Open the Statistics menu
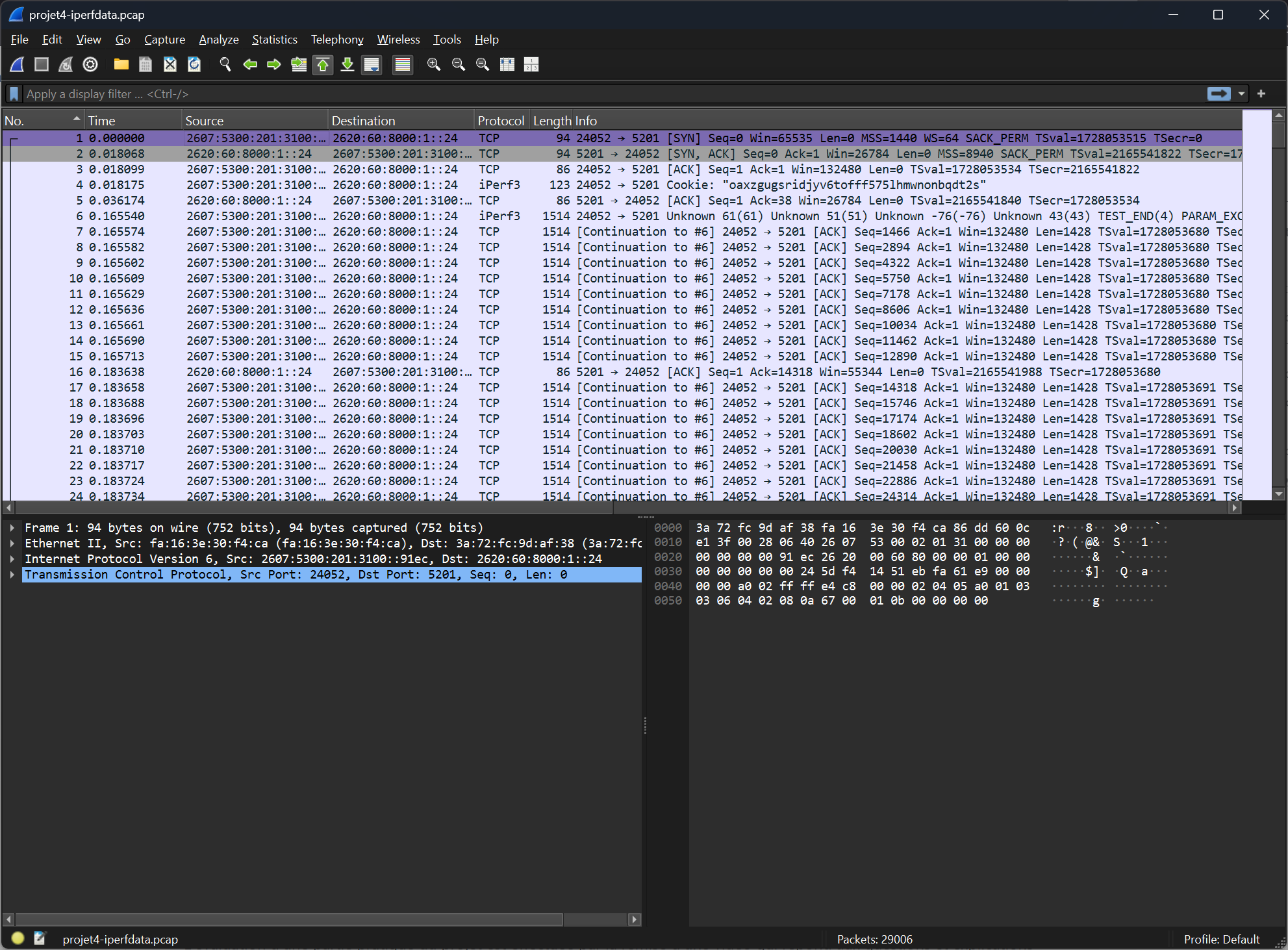This screenshot has height=950, width=1288. pyautogui.click(x=274, y=40)
